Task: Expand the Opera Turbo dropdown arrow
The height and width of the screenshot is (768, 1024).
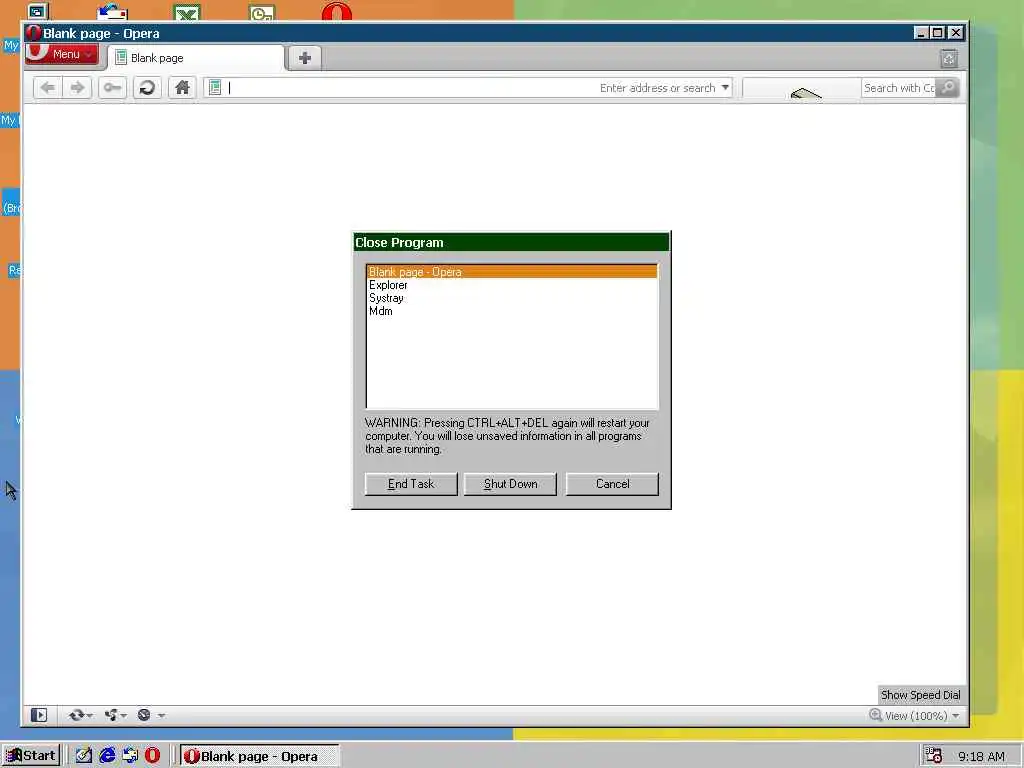Action: coord(161,716)
